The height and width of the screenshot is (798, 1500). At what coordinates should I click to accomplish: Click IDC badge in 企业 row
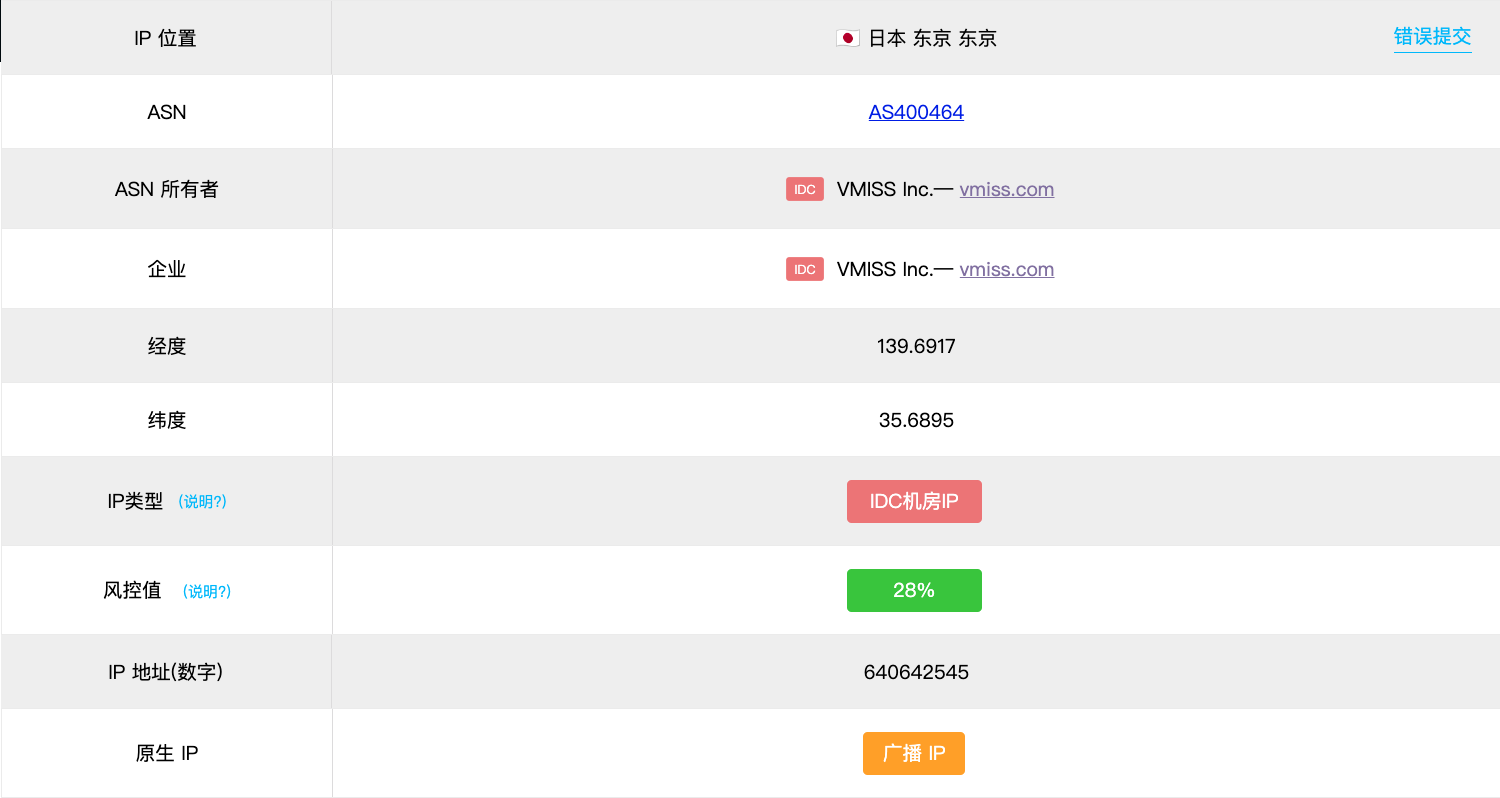click(x=804, y=269)
